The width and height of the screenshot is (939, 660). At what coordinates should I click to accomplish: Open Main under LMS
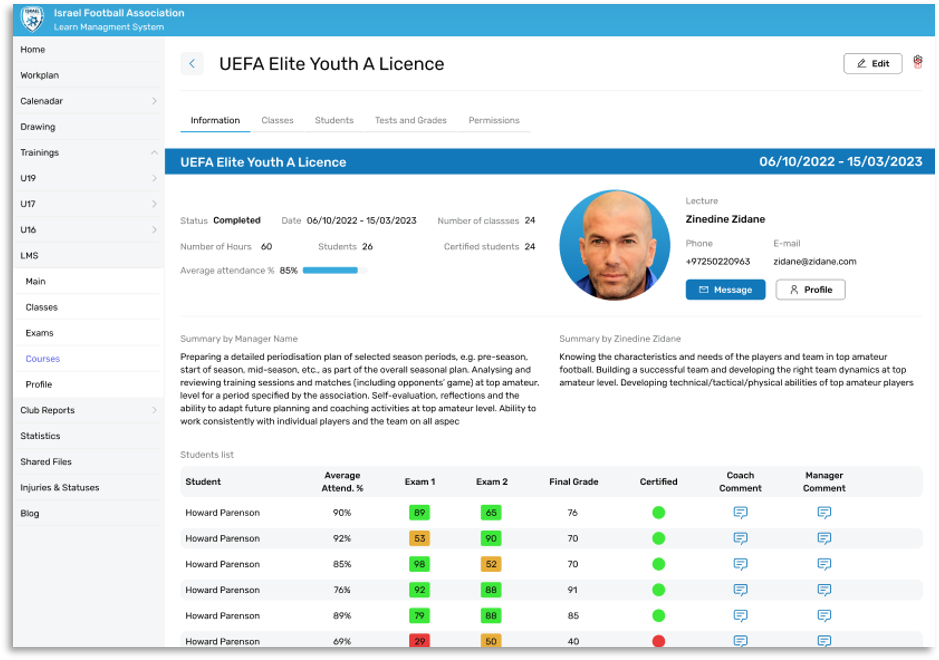point(35,281)
